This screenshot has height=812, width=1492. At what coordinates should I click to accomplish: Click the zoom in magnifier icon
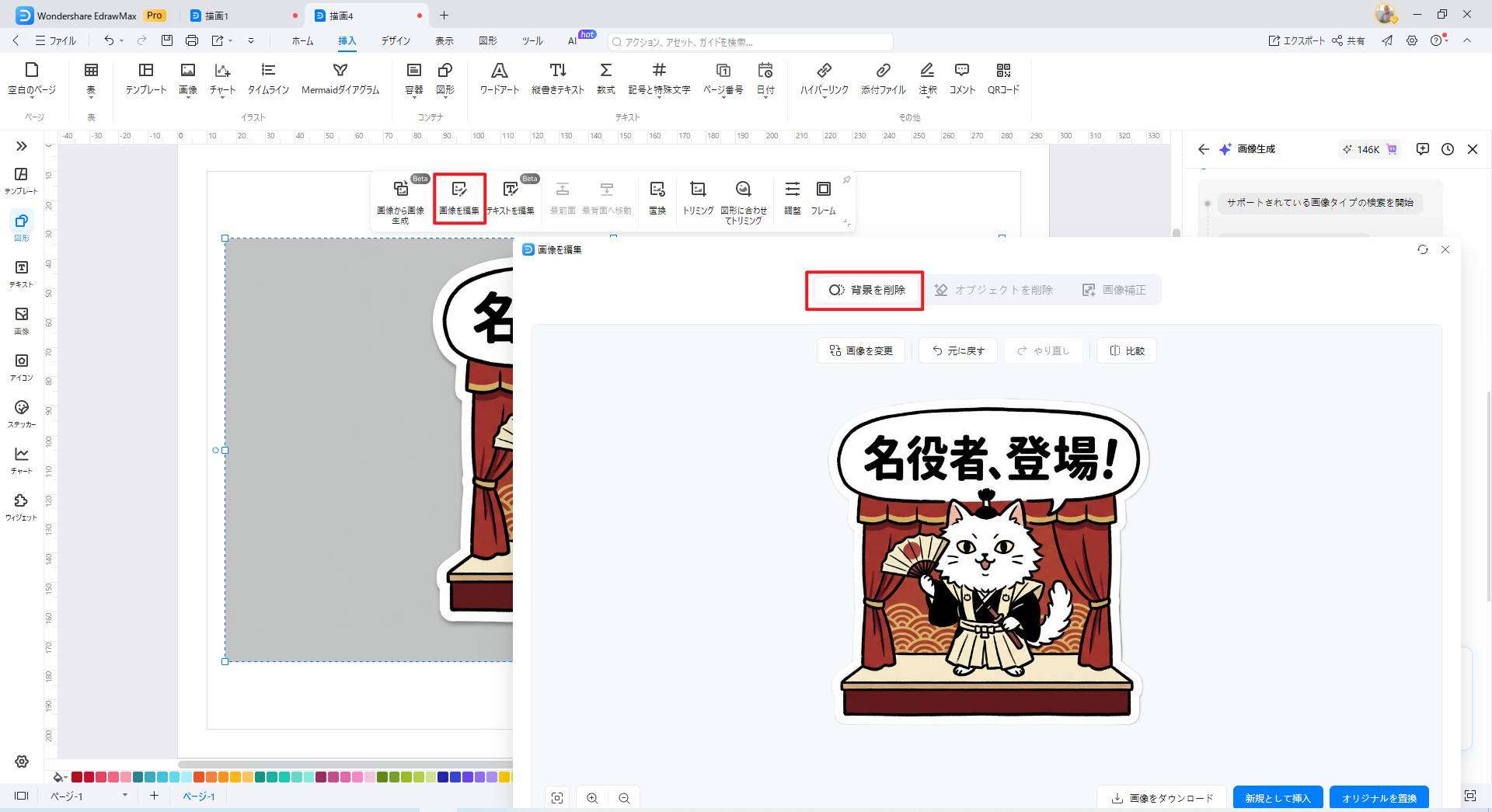click(592, 798)
